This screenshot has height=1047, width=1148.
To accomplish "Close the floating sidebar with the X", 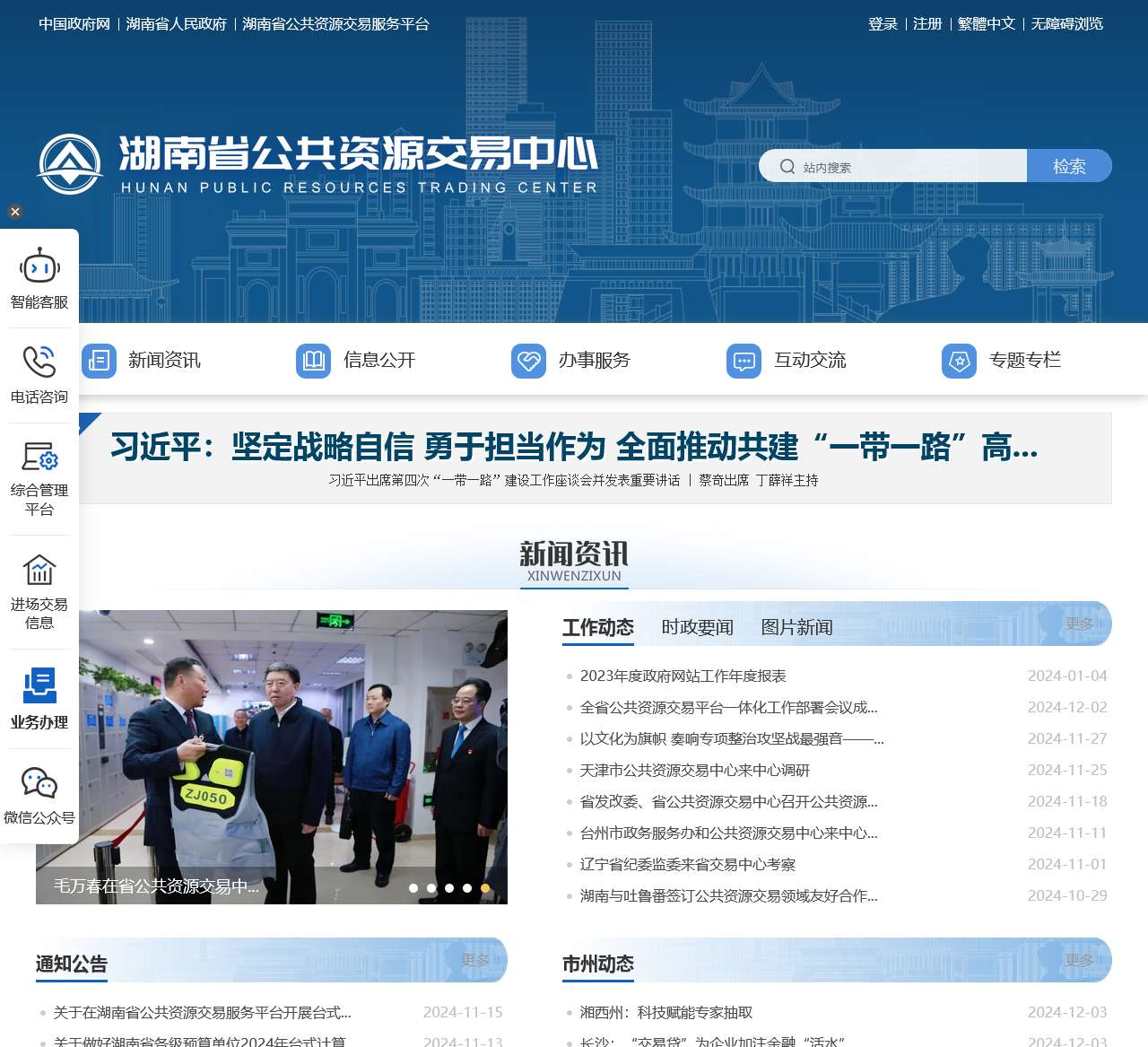I will pos(14,212).
